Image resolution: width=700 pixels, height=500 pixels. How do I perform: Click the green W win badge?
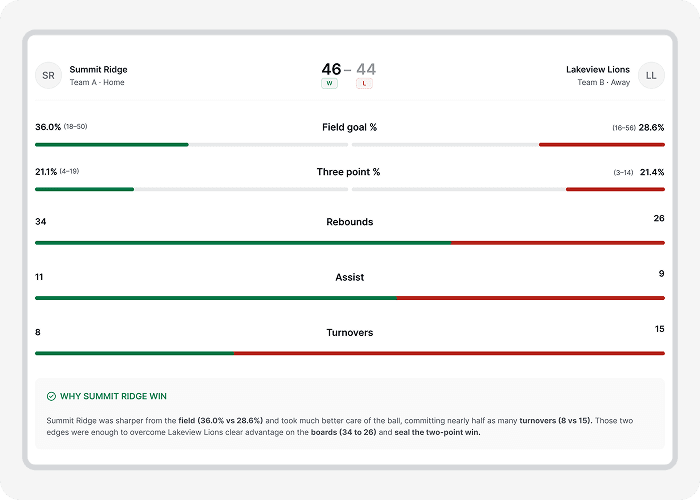click(329, 84)
